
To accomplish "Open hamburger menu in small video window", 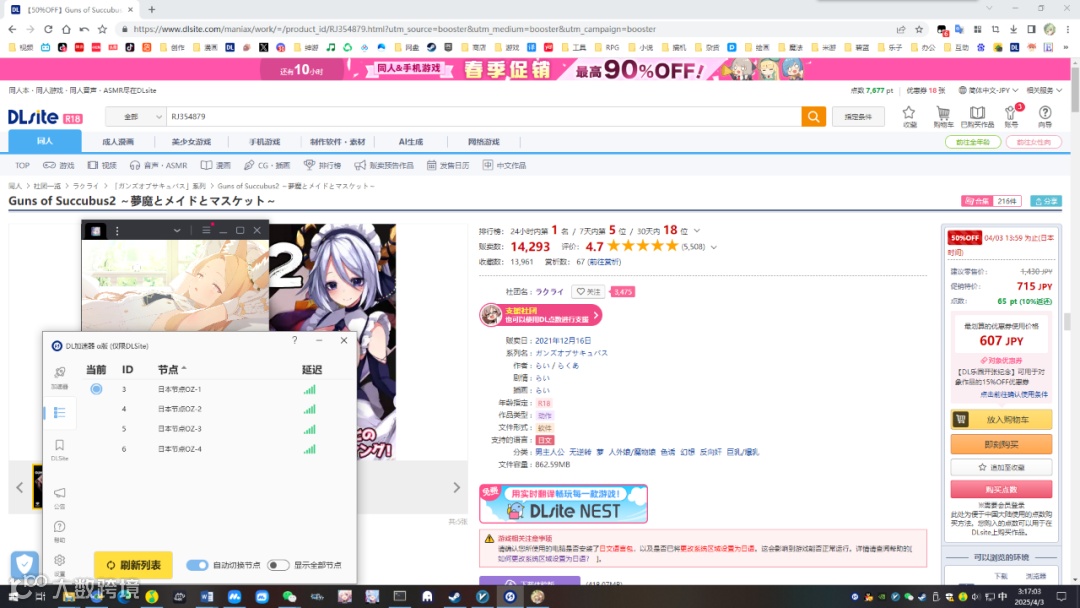I will 206,230.
